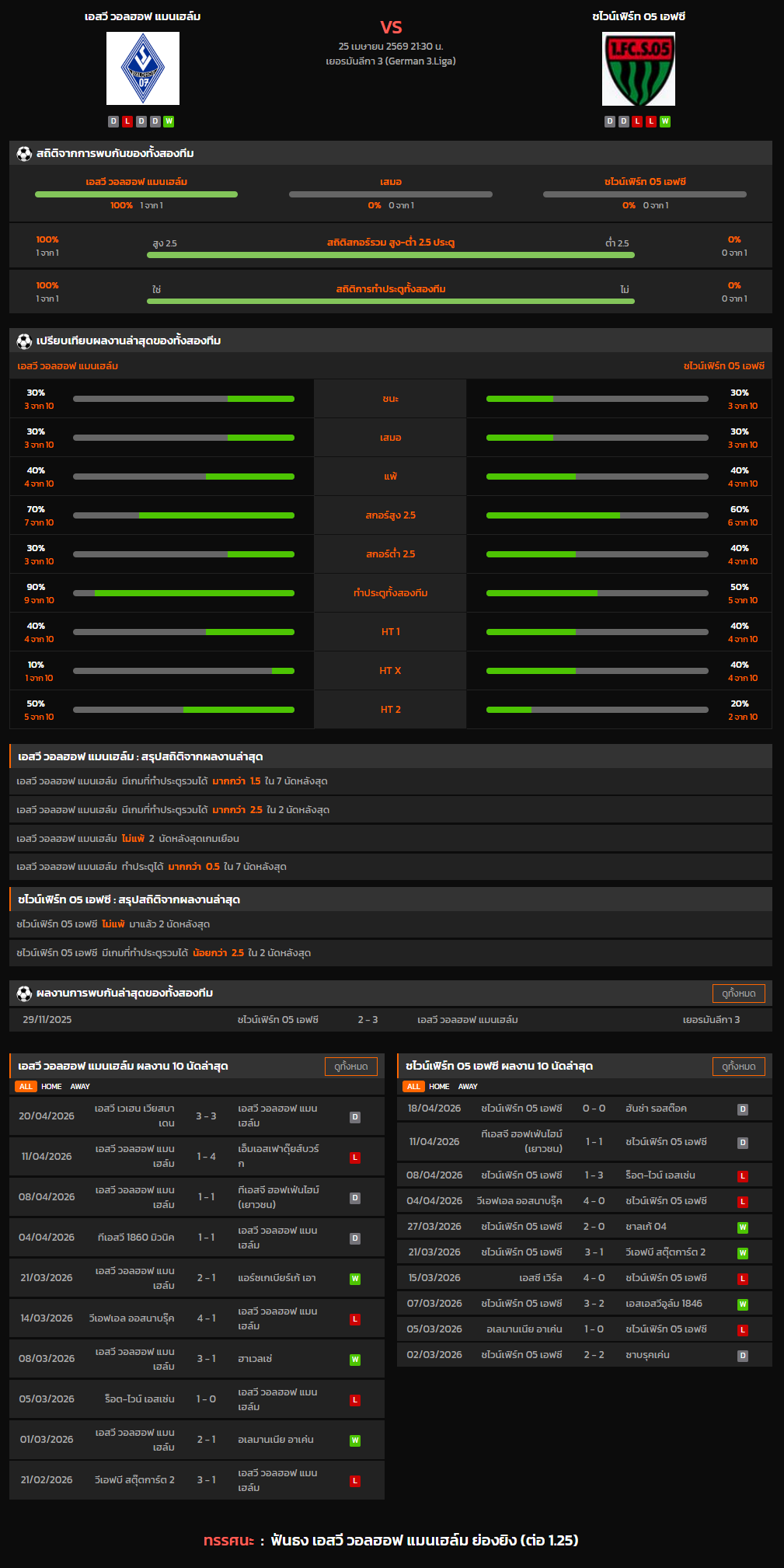Click the 29/11/2025 head-to-head match row
784x1568 pixels.
click(x=390, y=1020)
